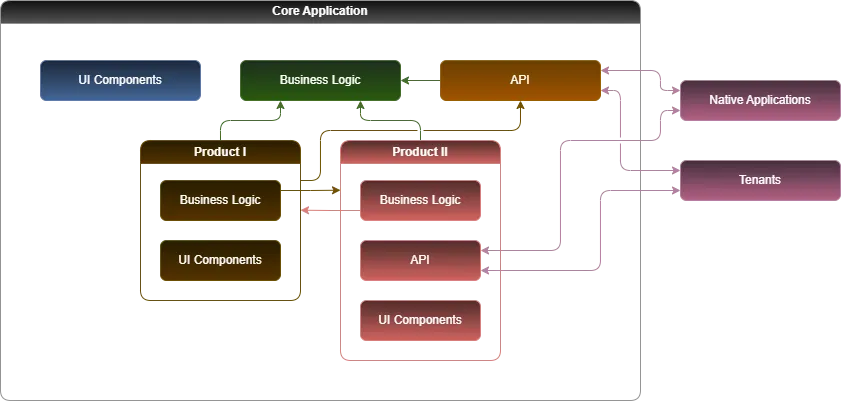Click pink arrow pointing into Product I
This screenshot has width=841, height=402.
coord(308,210)
